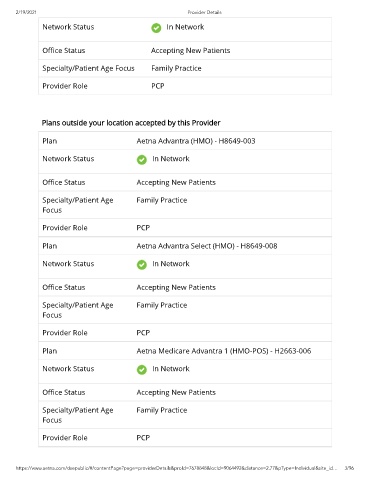Click the green checkmark under Aetna Advantra (HMO) plan
The height and width of the screenshot is (480, 370).
[x=142, y=160]
